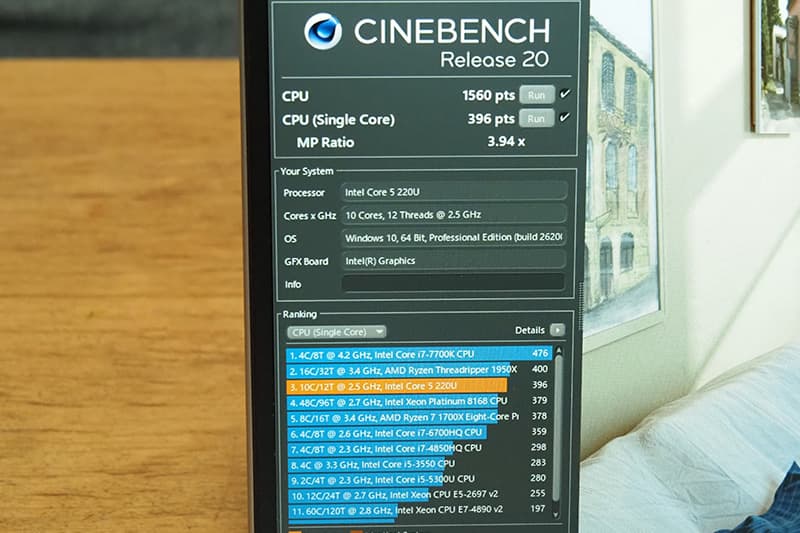
Task: Click the score 197 in the ranking
Action: [x=538, y=509]
